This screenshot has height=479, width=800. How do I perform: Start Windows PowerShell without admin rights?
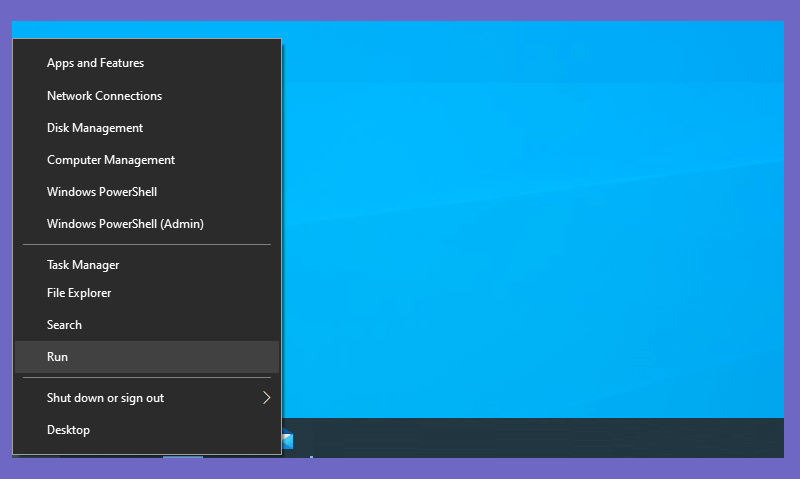click(x=147, y=192)
